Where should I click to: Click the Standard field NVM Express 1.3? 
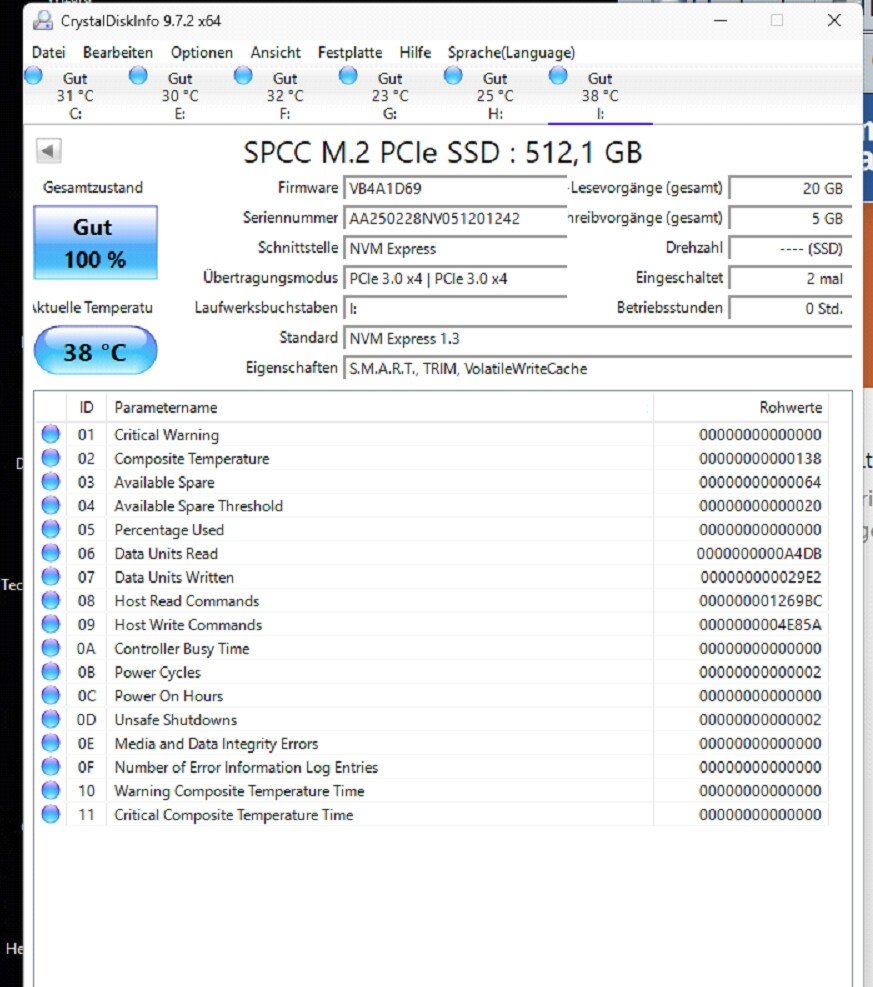(597, 339)
